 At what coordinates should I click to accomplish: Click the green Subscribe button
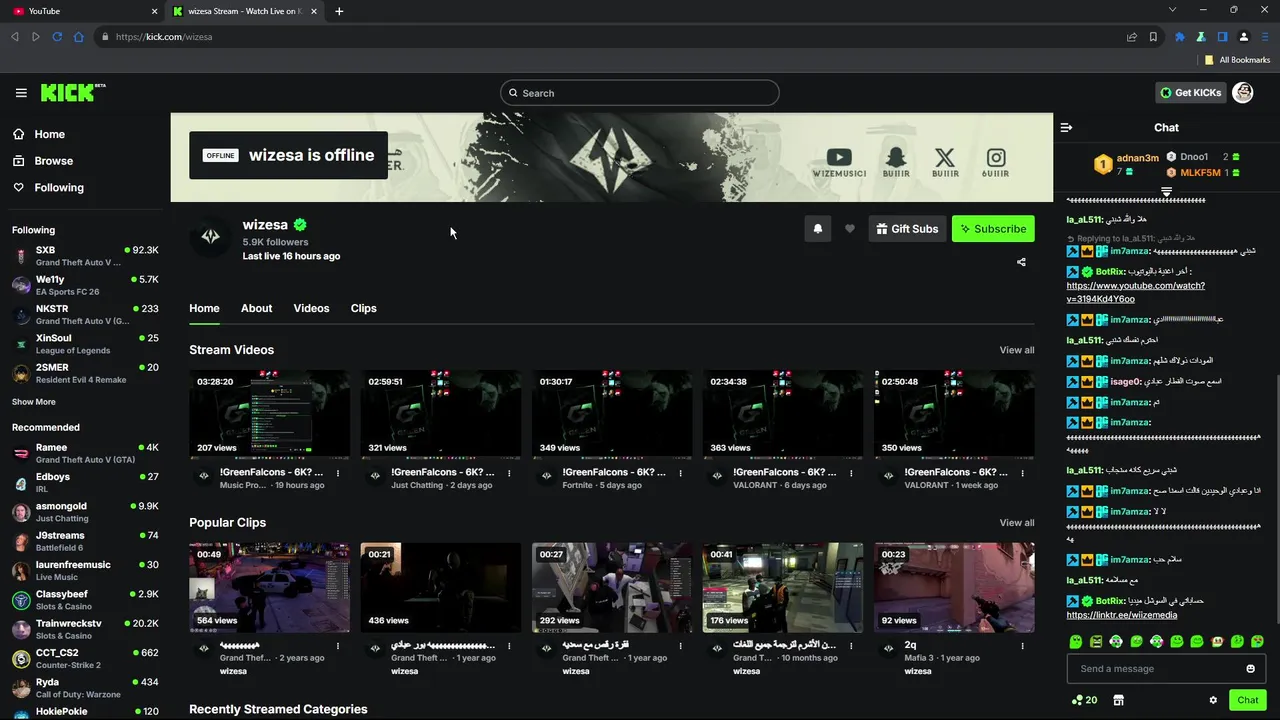click(993, 229)
